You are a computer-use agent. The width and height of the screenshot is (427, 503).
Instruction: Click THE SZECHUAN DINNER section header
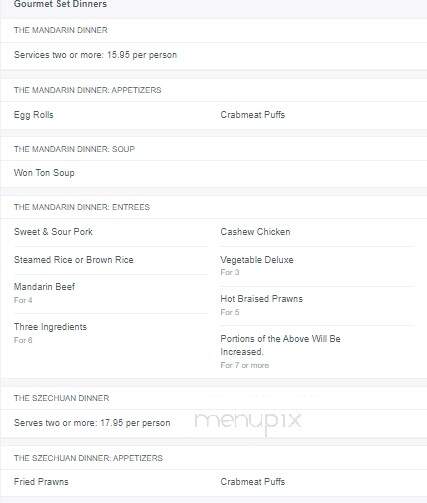coord(61,398)
